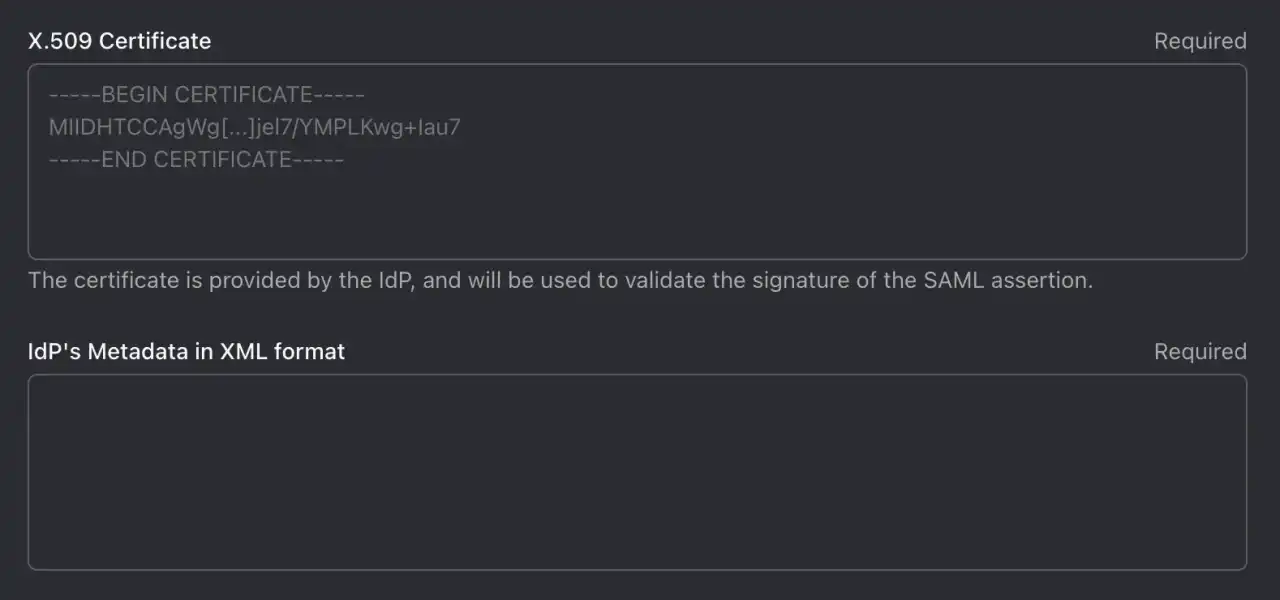Image resolution: width=1280 pixels, height=600 pixels.
Task: Click the bottom edge of the certificate box
Action: 637,253
